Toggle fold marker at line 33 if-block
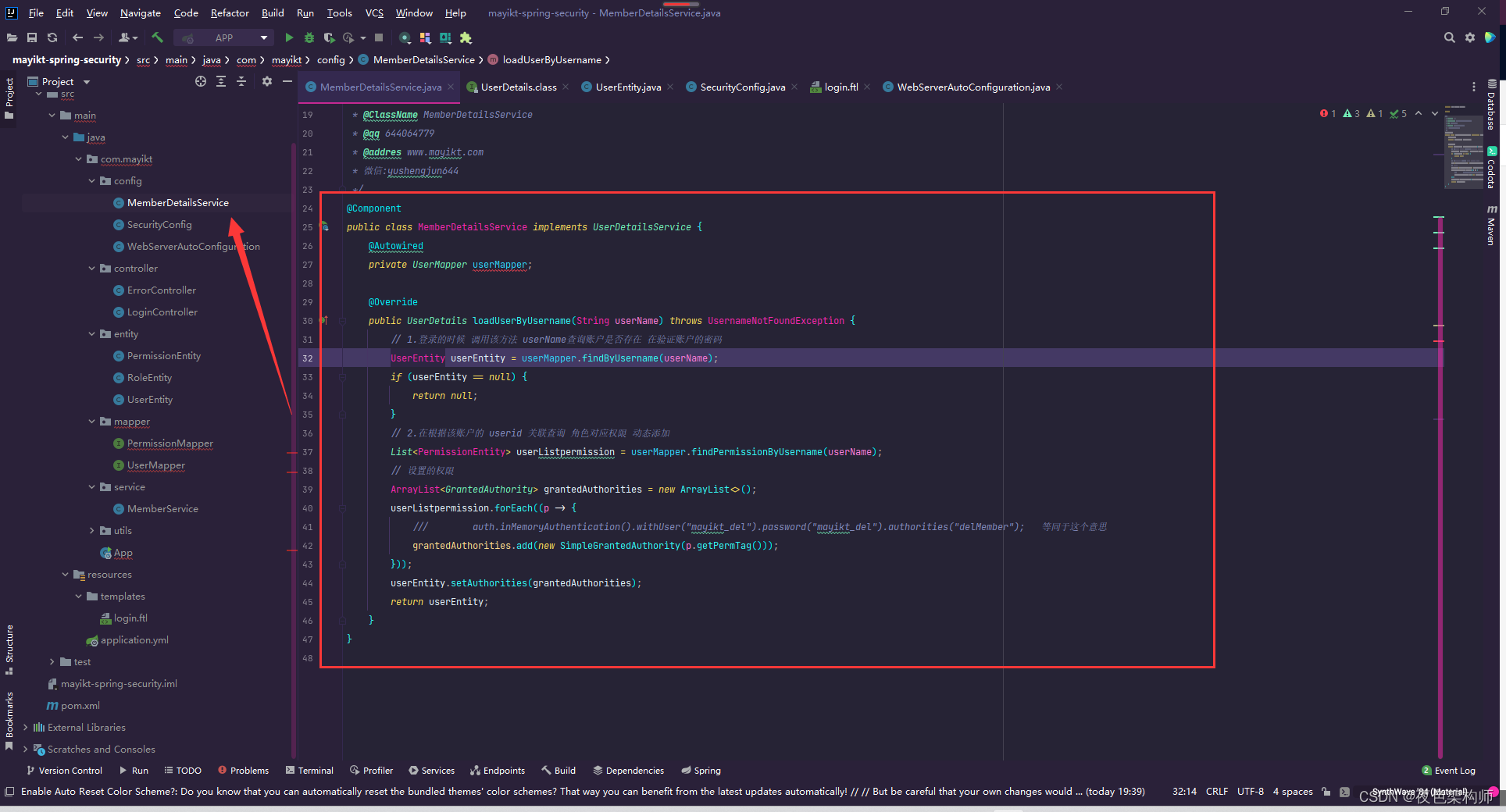The height and width of the screenshot is (812, 1506). pos(342,377)
